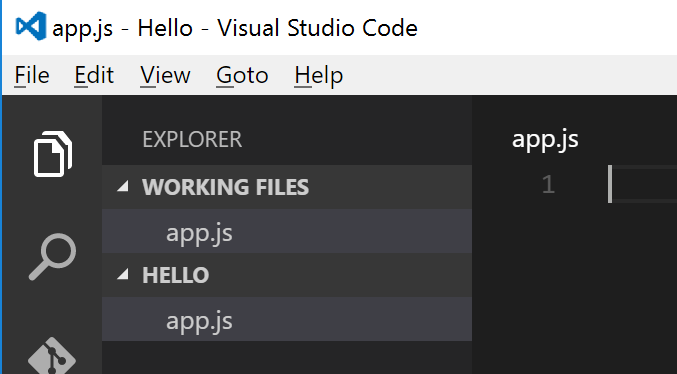Click line number 1 in editor gutter
Screen dimensions: 677x374
(x=548, y=184)
